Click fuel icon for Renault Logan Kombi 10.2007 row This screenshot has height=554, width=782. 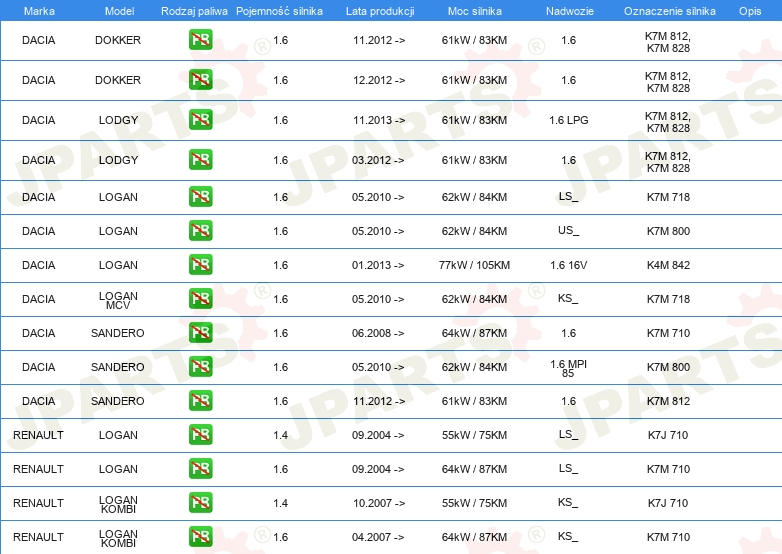click(200, 503)
